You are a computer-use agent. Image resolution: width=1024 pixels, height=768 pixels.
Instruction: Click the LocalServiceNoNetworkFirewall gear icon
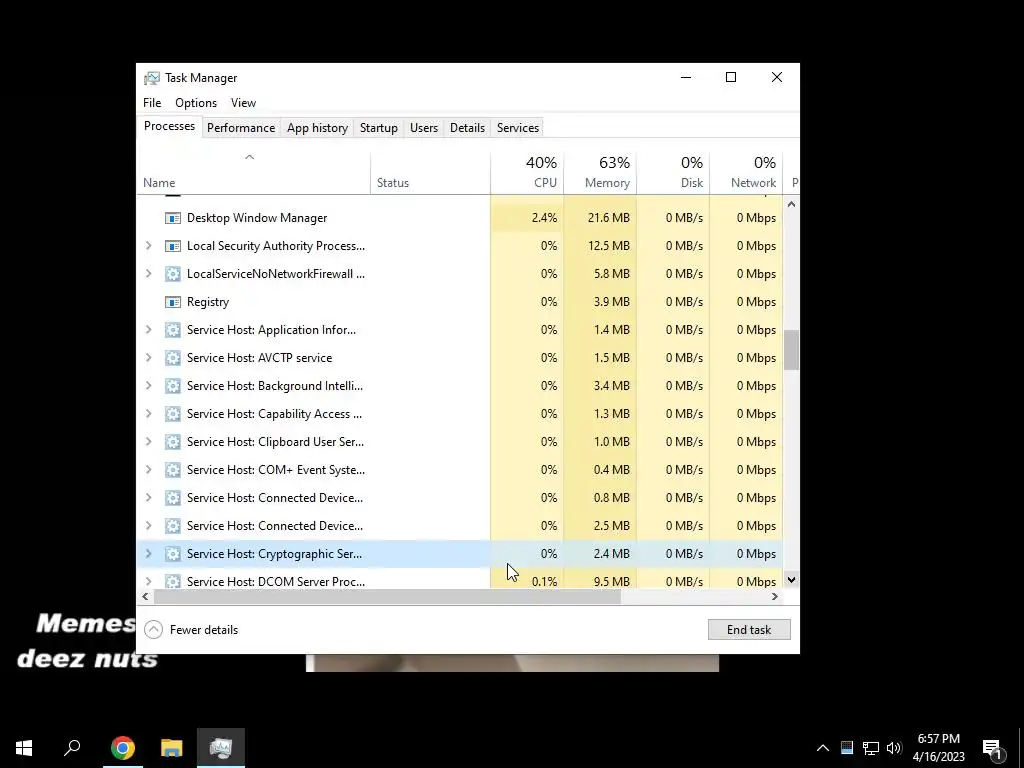point(172,274)
